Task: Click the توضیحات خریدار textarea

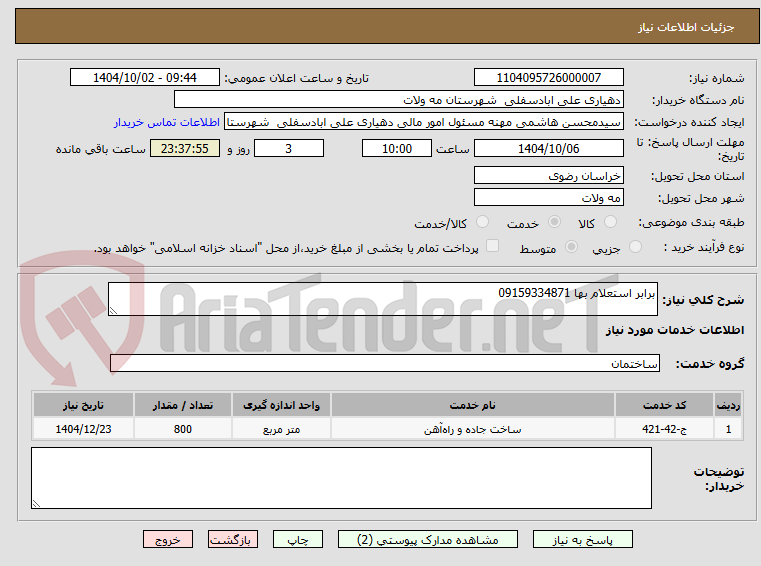Action: coord(341,478)
